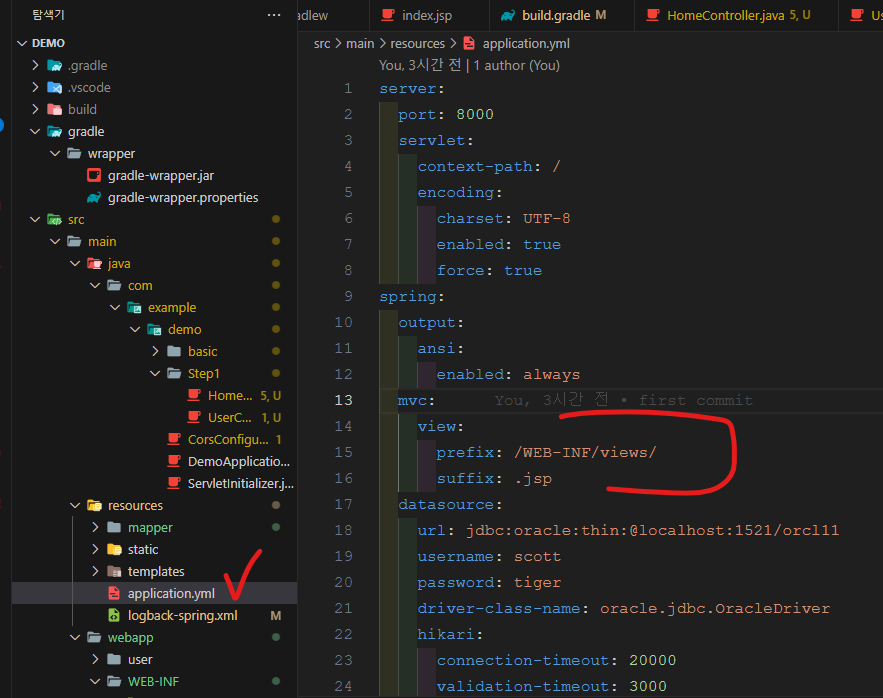Click the logback-spring.xml file icon
The height and width of the screenshot is (698, 883).
(x=114, y=615)
